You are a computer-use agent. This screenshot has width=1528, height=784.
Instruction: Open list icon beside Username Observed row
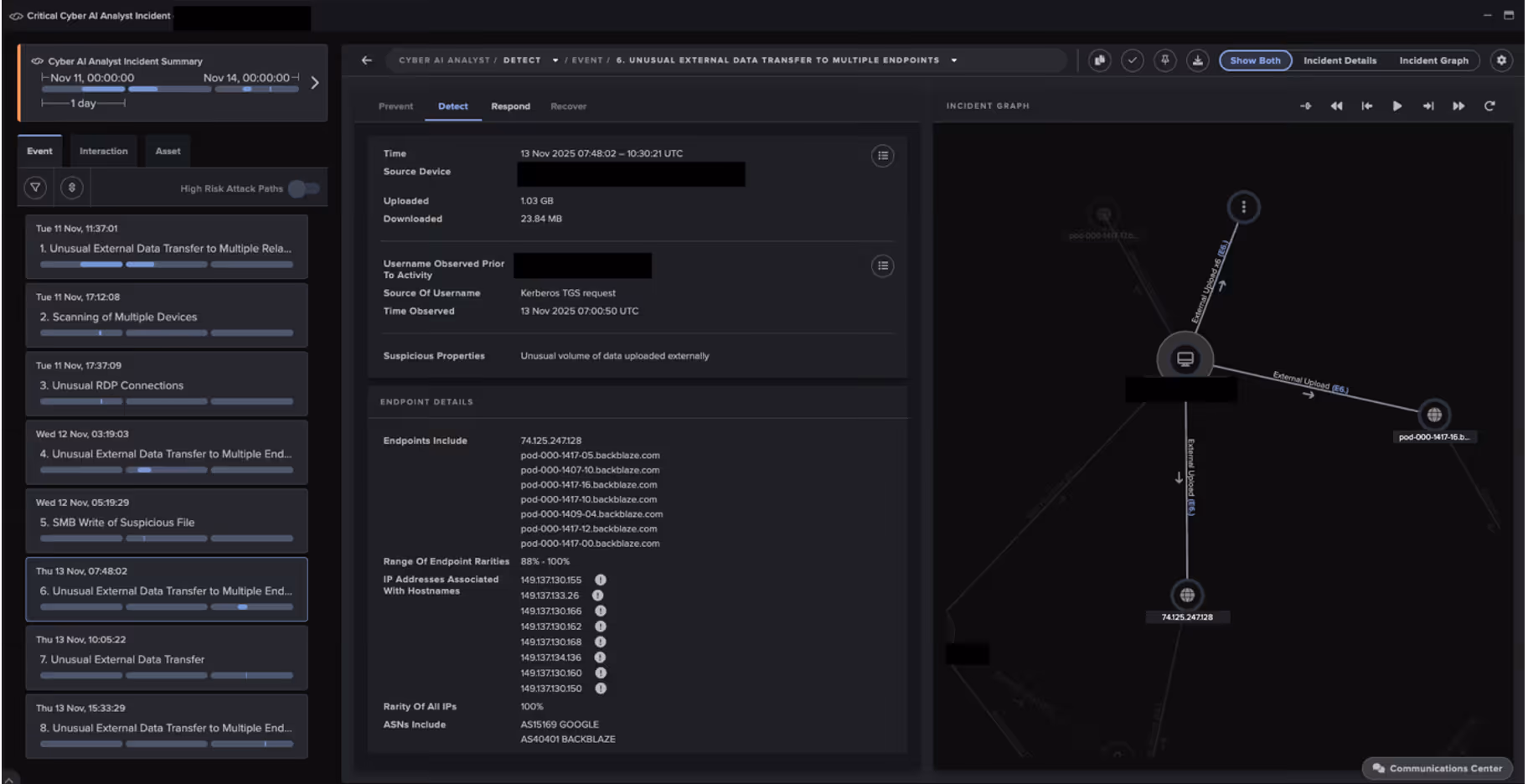(883, 266)
